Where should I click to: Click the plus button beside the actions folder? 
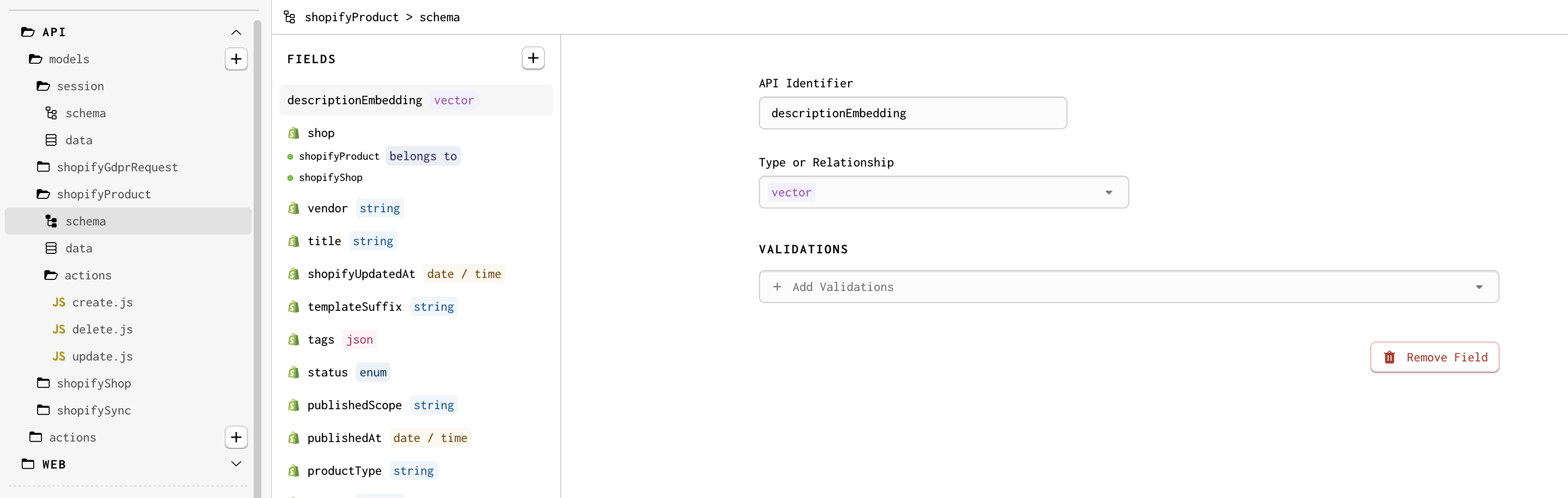coord(236,437)
